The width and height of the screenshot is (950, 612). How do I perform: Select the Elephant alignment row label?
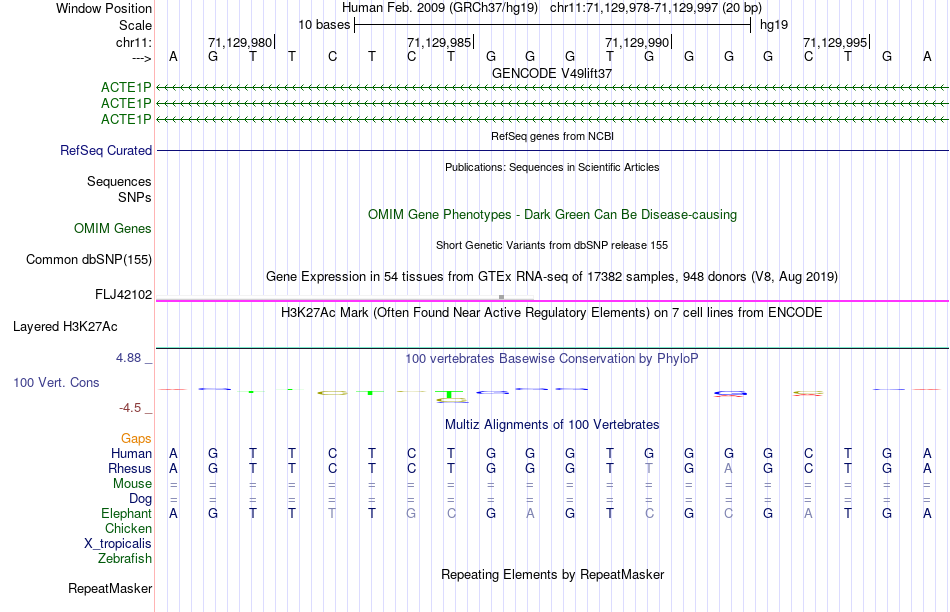pos(126,513)
